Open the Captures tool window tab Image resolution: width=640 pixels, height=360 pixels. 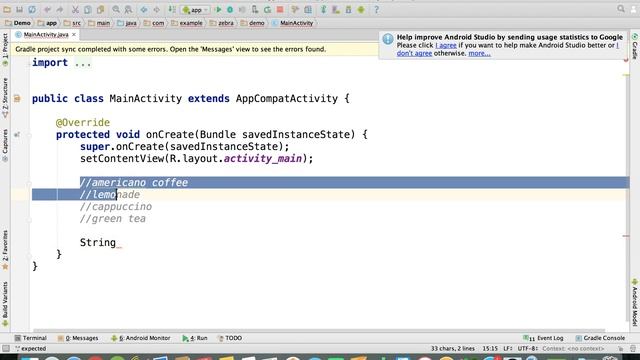pos(5,146)
